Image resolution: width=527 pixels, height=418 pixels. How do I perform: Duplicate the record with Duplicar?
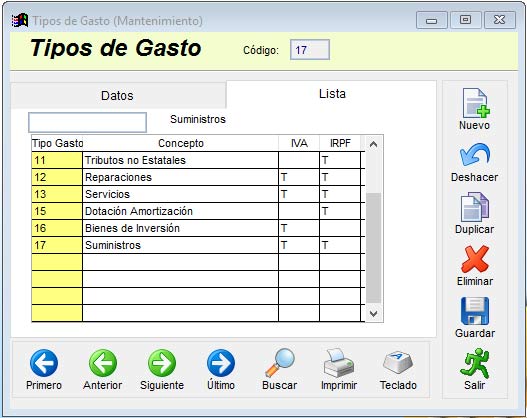[474, 207]
